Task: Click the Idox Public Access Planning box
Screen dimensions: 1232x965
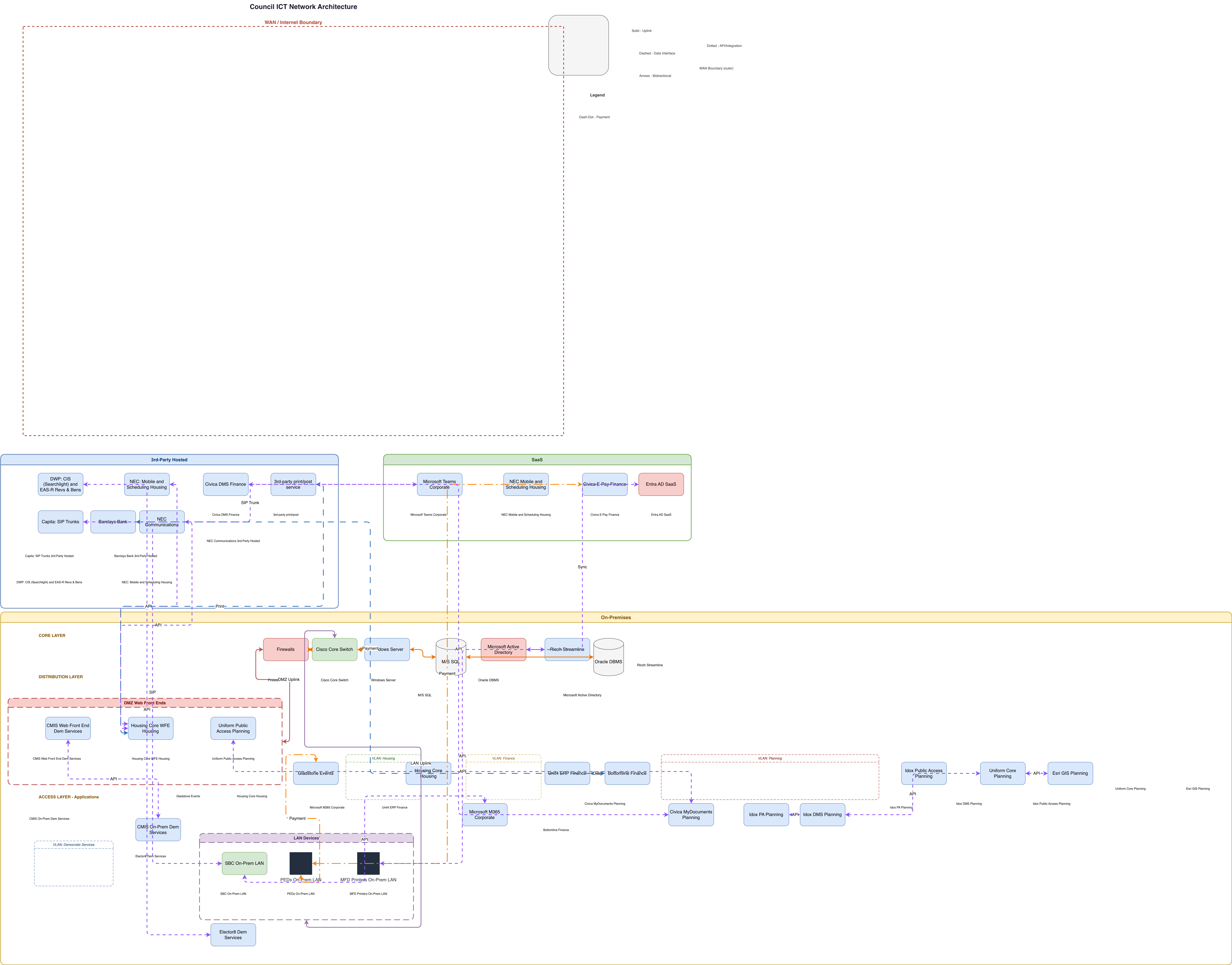Action: click(x=924, y=773)
